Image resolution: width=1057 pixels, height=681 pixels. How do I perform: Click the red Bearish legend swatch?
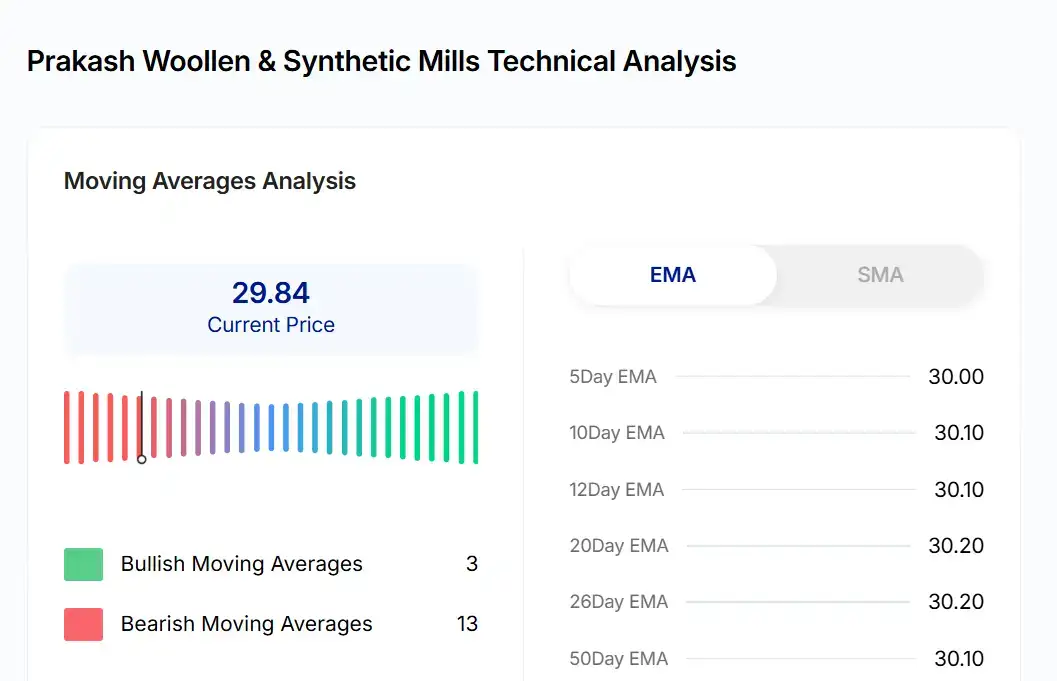pos(83,624)
